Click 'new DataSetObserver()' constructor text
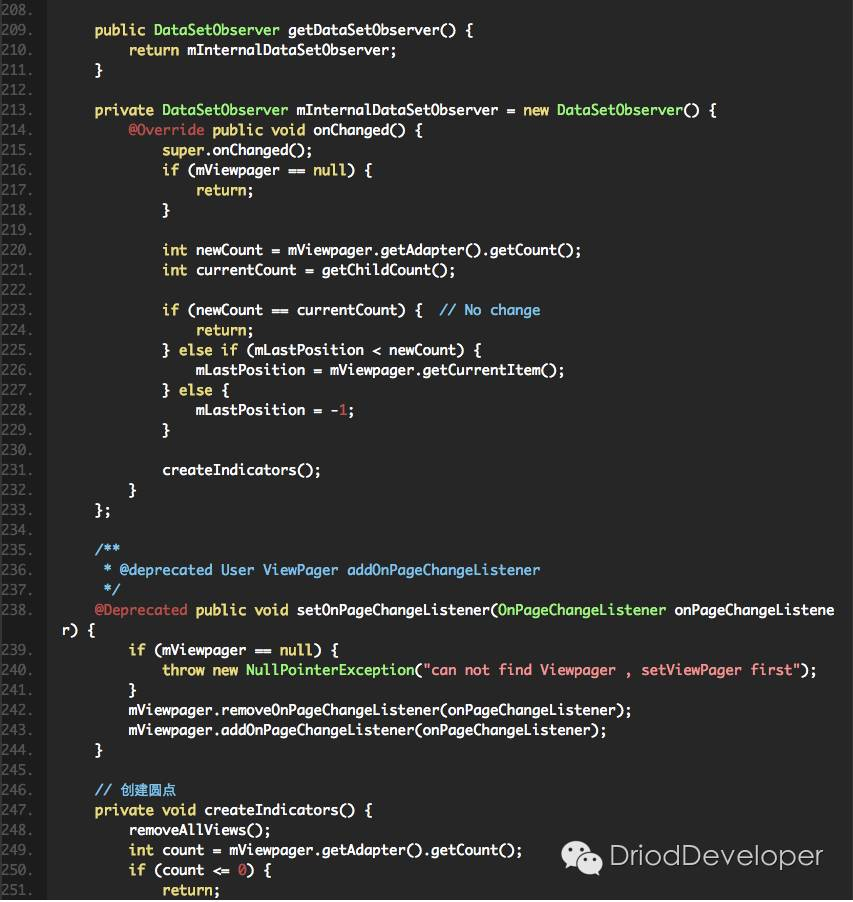853x902 pixels. (611, 110)
